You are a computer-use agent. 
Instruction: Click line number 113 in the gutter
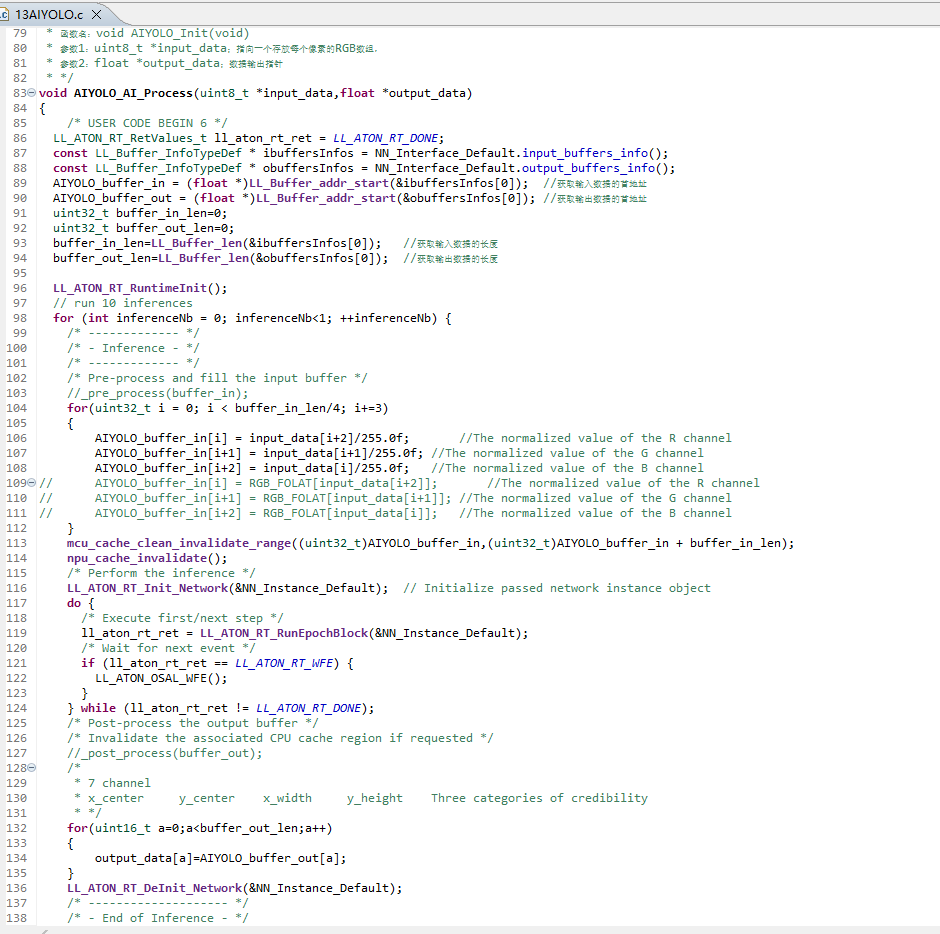click(17, 543)
